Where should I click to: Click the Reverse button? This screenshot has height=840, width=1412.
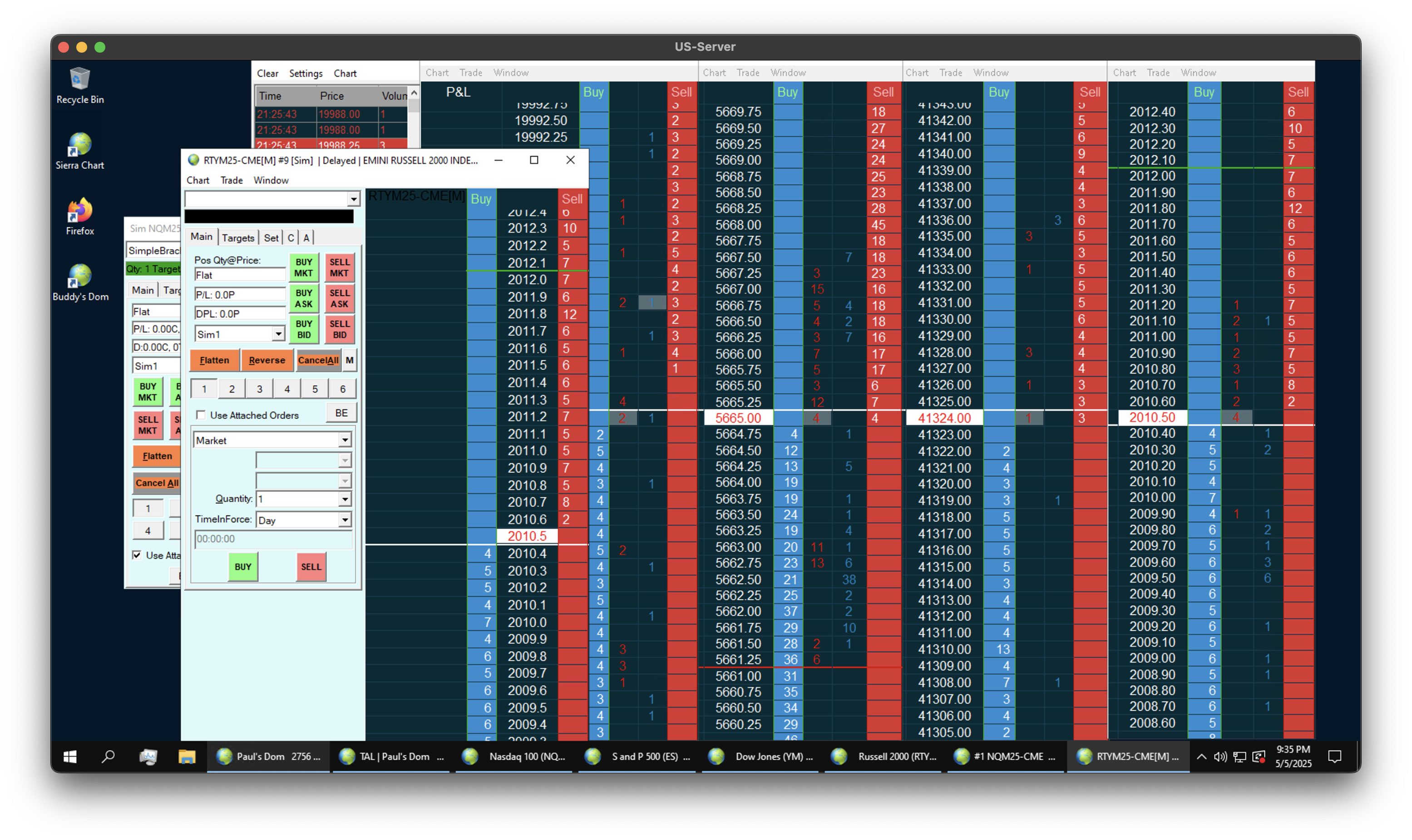pyautogui.click(x=267, y=360)
